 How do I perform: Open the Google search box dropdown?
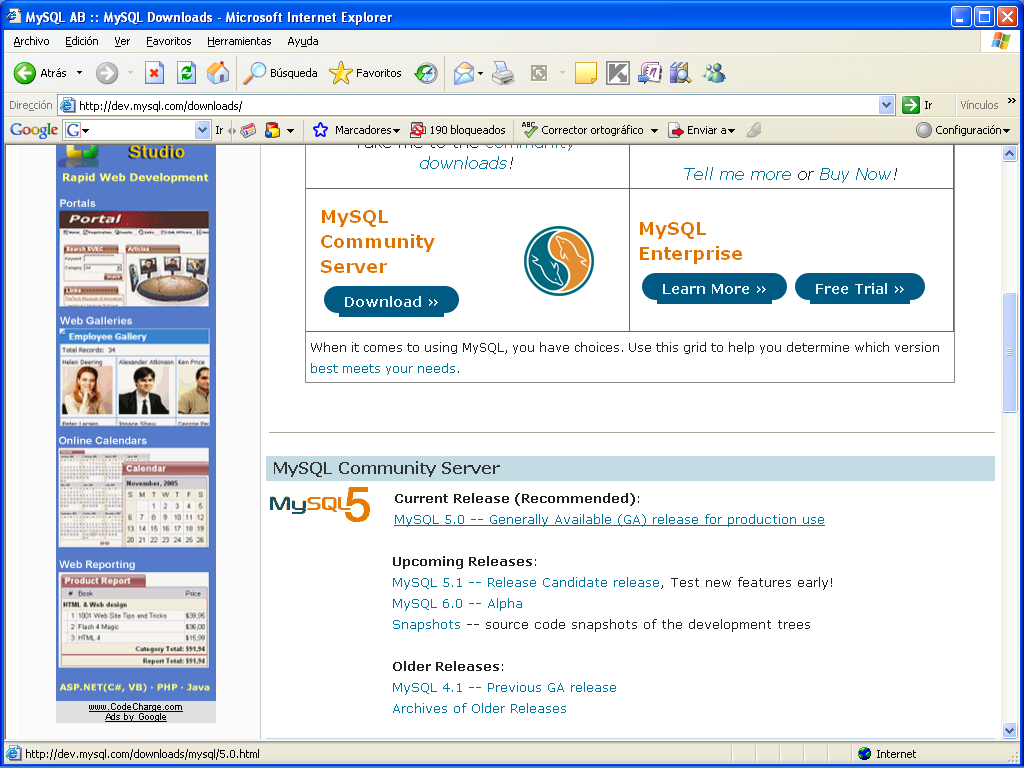[x=202, y=130]
